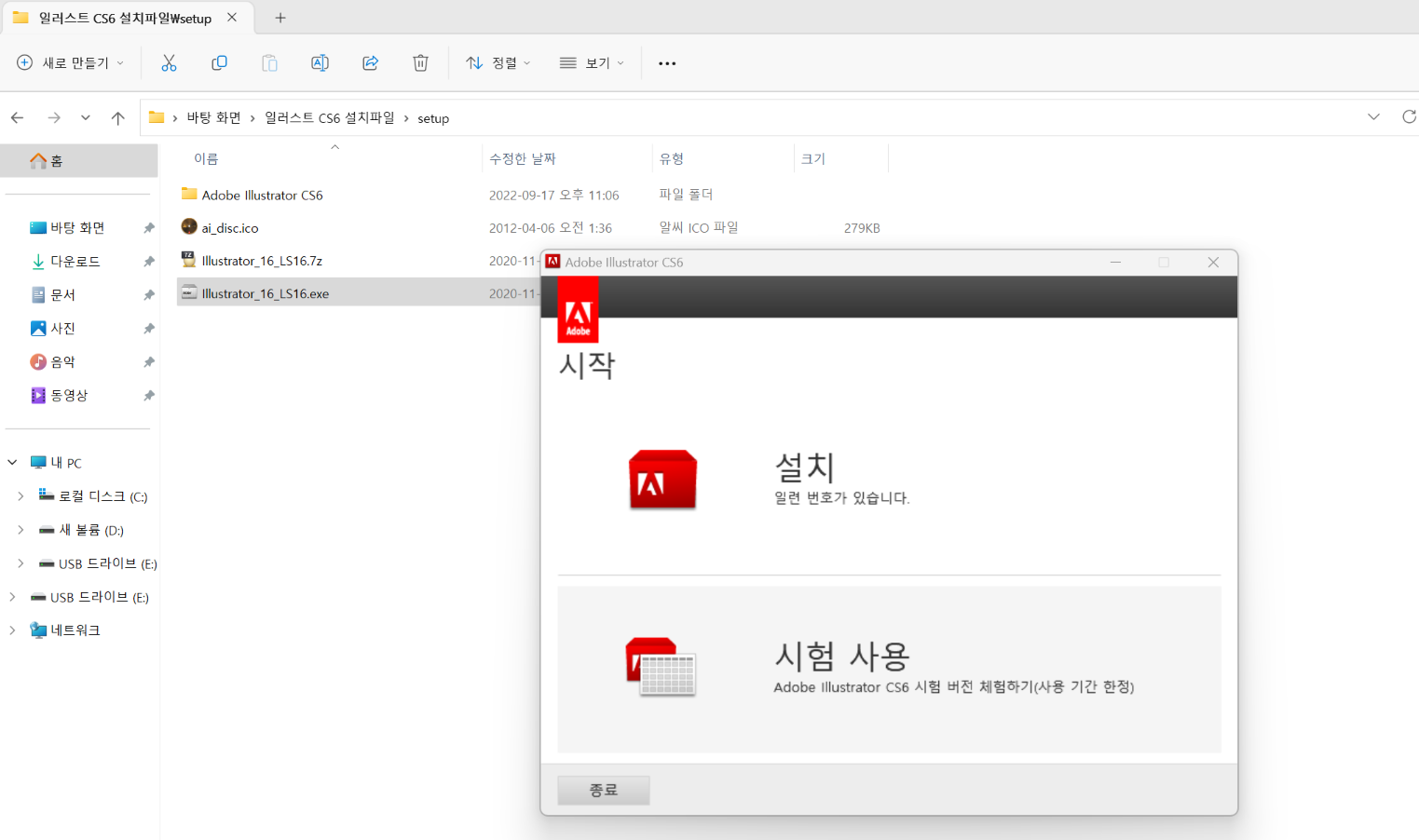Choose 시험 사용 trial option

pos(889,669)
